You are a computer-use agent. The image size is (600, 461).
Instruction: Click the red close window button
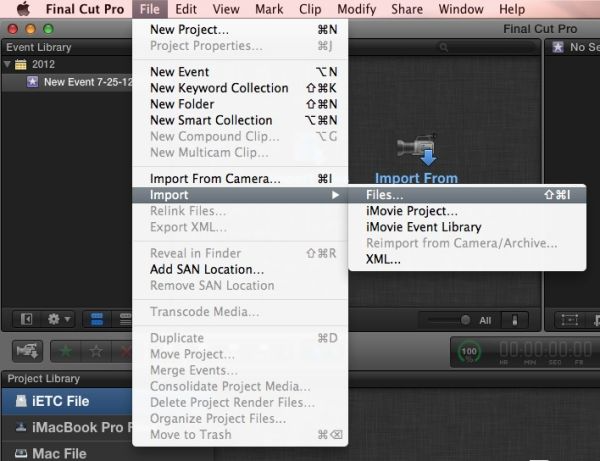point(13,29)
